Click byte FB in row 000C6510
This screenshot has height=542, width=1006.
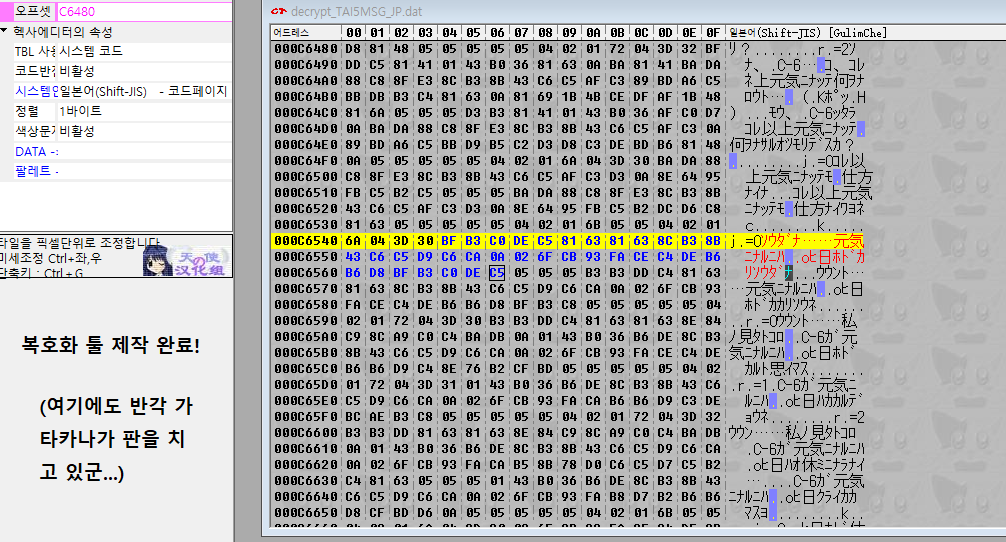point(354,193)
